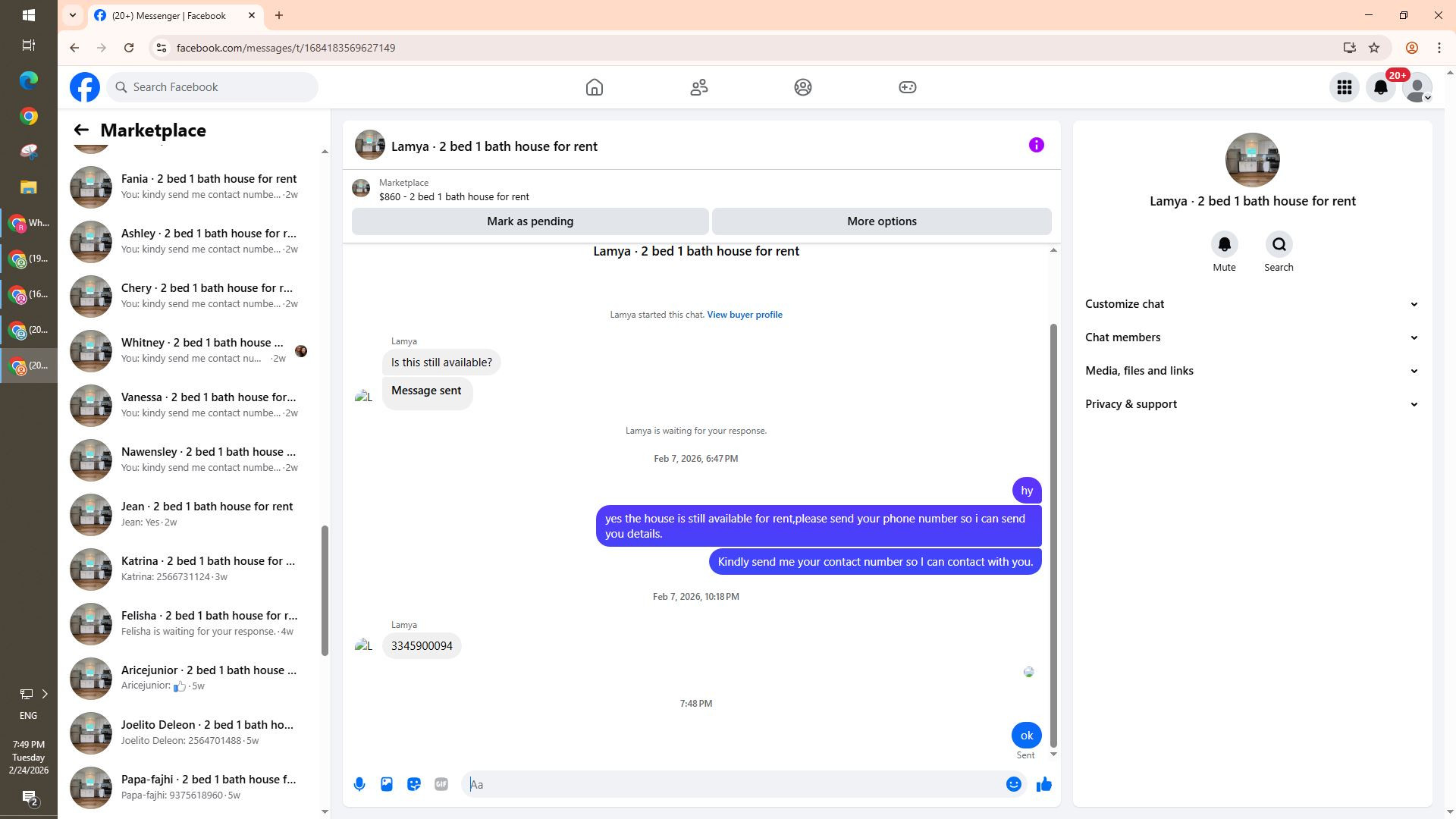Expand the Chat members section
Image resolution: width=1456 pixels, height=819 pixels.
pyautogui.click(x=1251, y=337)
